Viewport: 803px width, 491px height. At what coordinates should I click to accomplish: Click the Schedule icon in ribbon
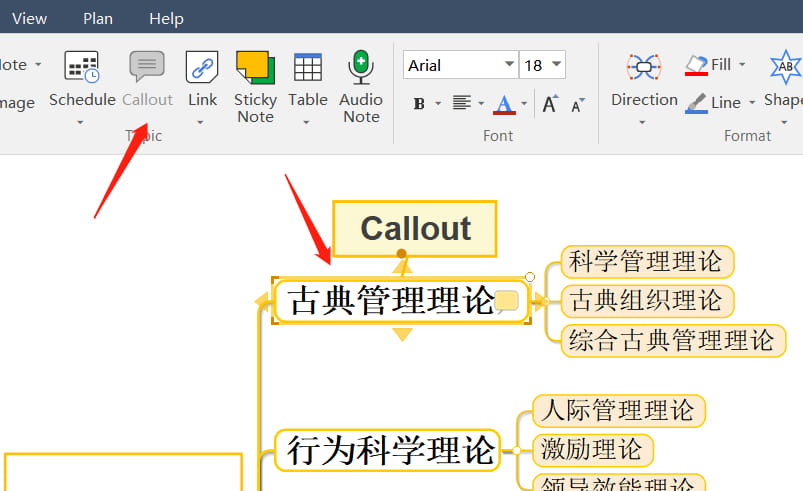point(82,68)
